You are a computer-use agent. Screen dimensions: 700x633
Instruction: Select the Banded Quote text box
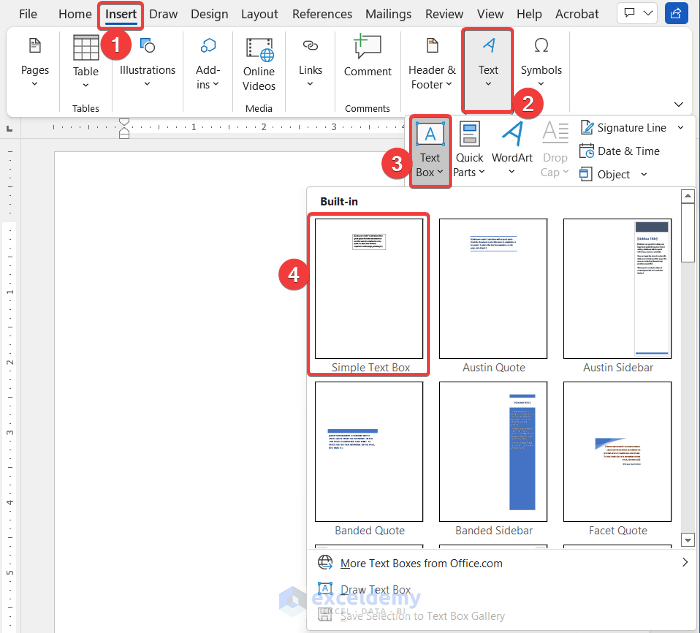click(x=369, y=458)
